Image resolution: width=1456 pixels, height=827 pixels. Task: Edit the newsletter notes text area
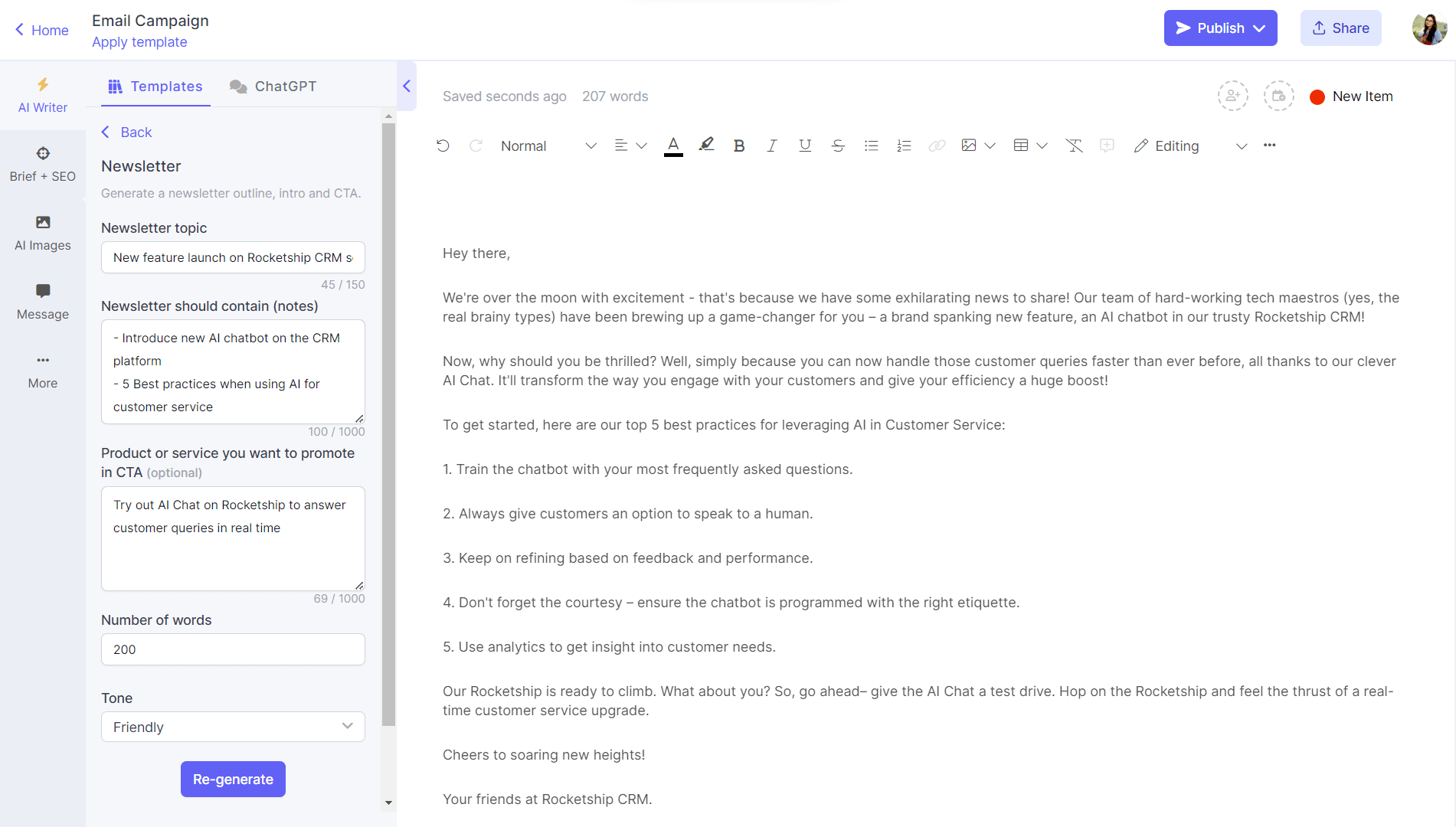pos(233,371)
